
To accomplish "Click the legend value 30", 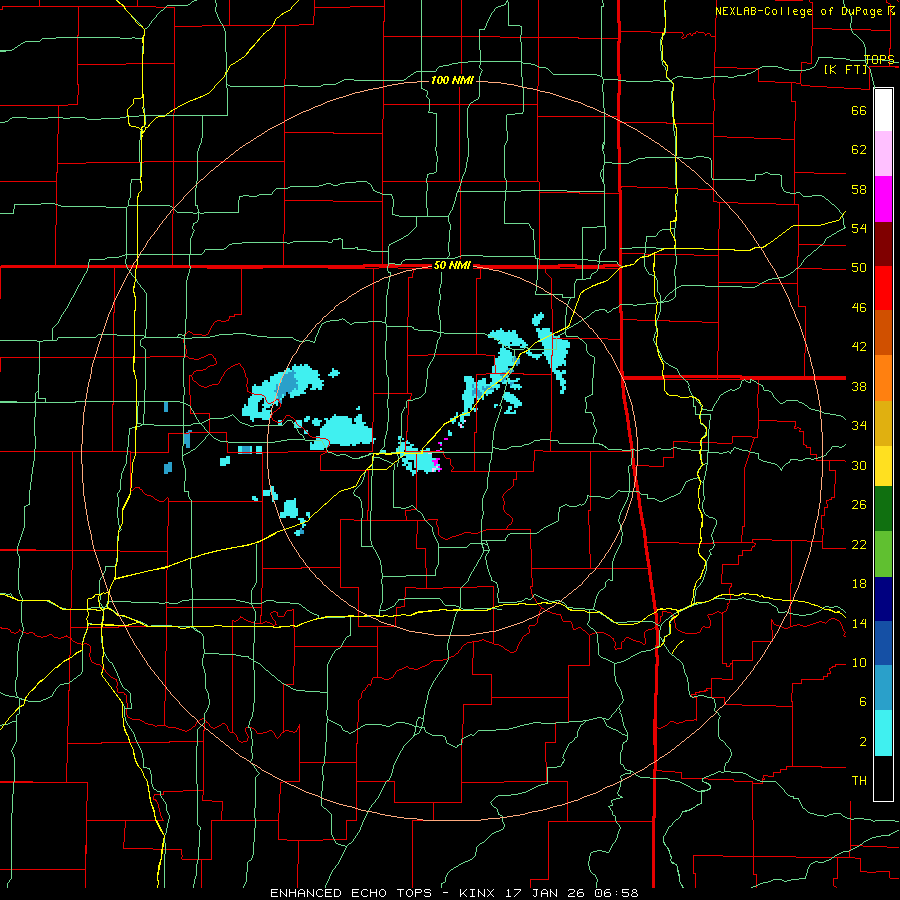I will click(859, 465).
